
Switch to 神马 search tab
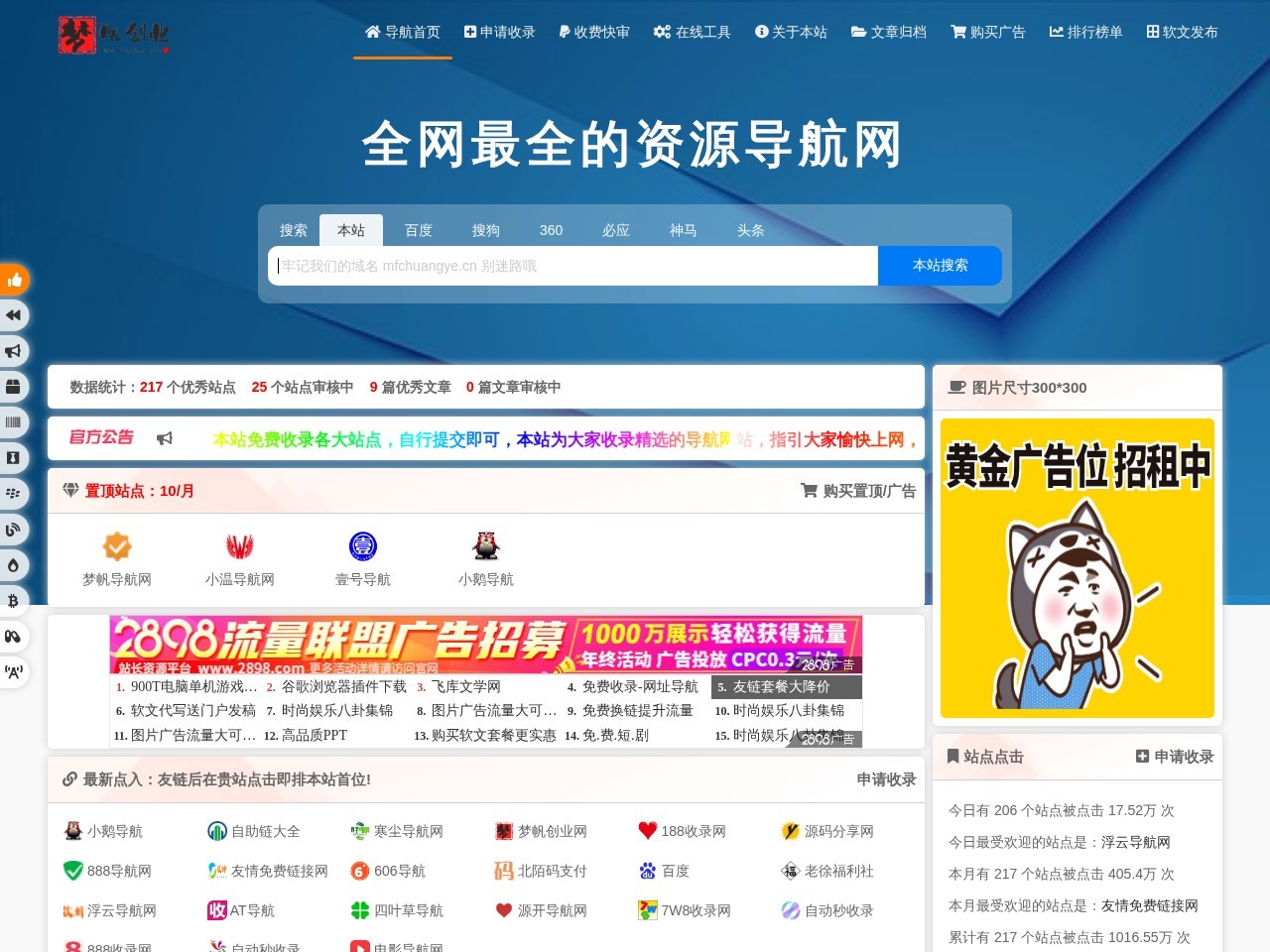(684, 230)
